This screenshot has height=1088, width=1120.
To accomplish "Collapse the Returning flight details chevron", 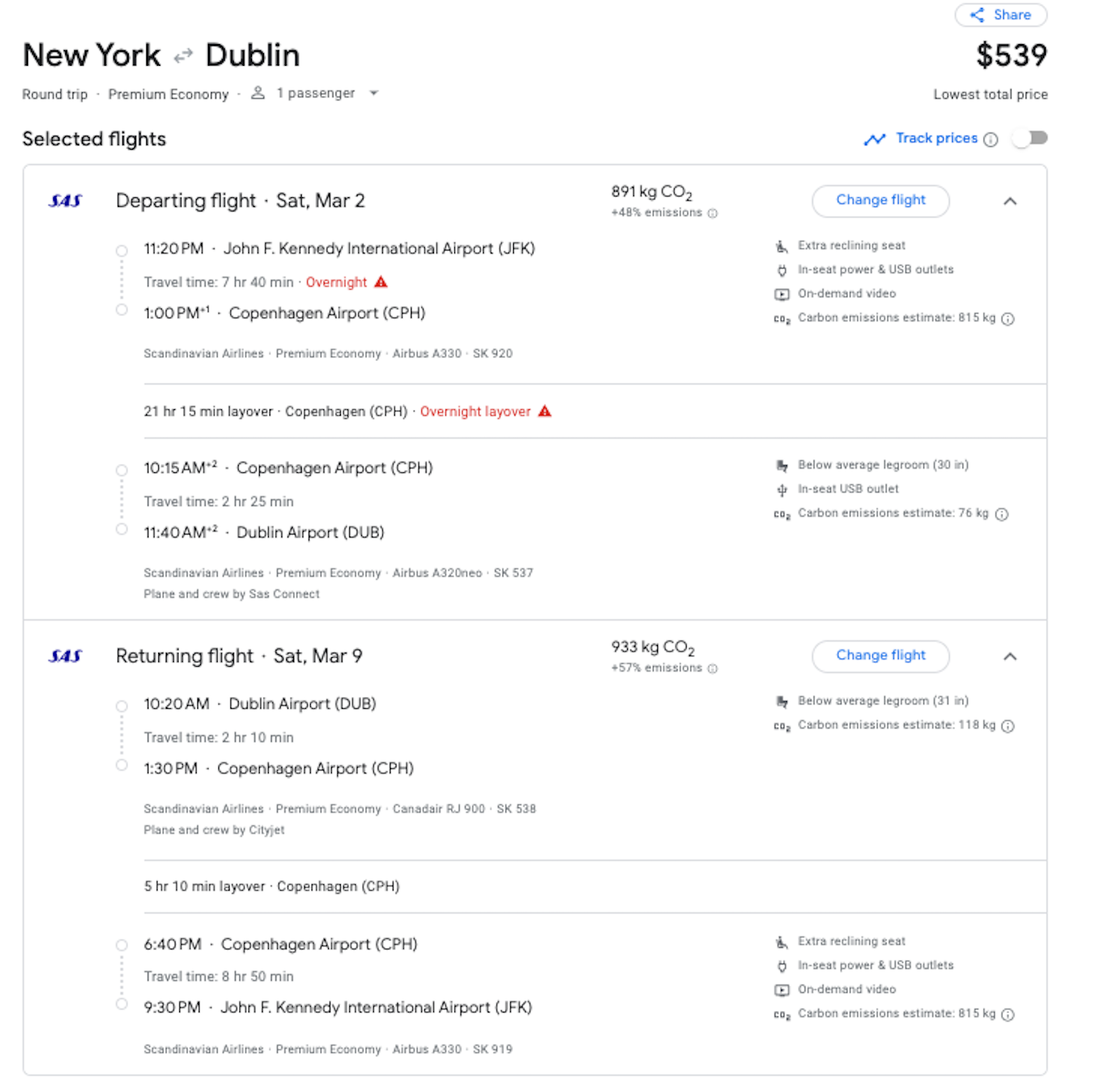I will coord(1009,656).
